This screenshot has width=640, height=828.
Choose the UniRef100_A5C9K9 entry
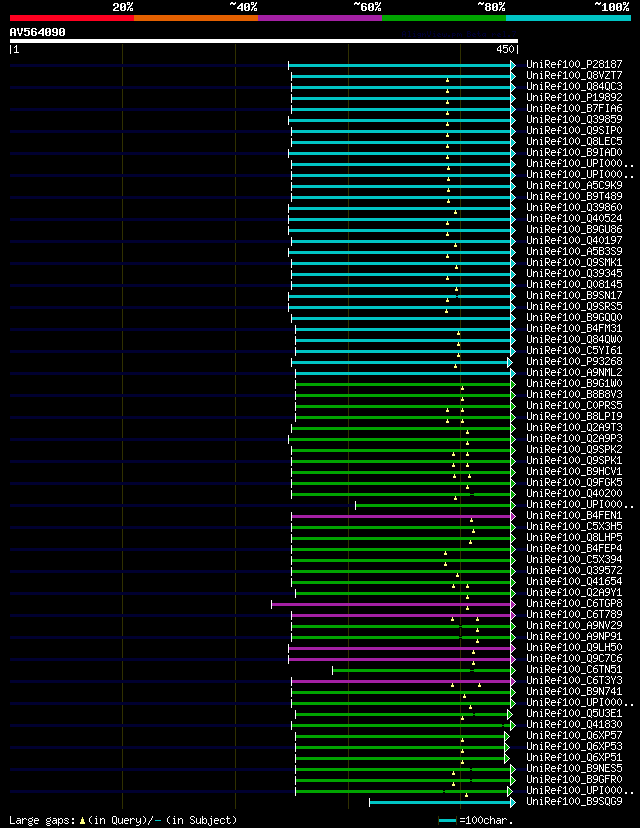pyautogui.click(x=574, y=185)
